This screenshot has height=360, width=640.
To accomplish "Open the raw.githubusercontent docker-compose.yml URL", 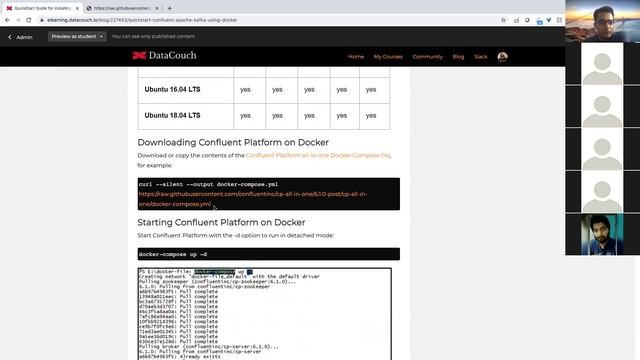I will tap(252, 199).
